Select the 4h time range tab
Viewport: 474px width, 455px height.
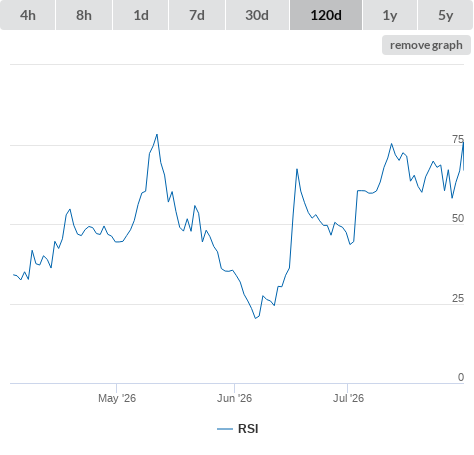28,15
